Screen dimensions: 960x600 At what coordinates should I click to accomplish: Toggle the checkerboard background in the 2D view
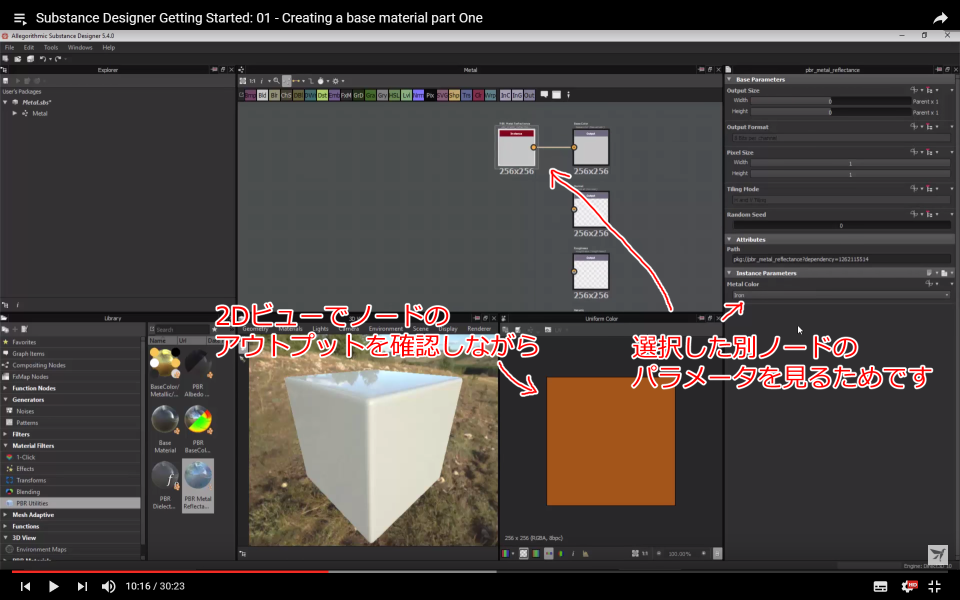pos(523,552)
